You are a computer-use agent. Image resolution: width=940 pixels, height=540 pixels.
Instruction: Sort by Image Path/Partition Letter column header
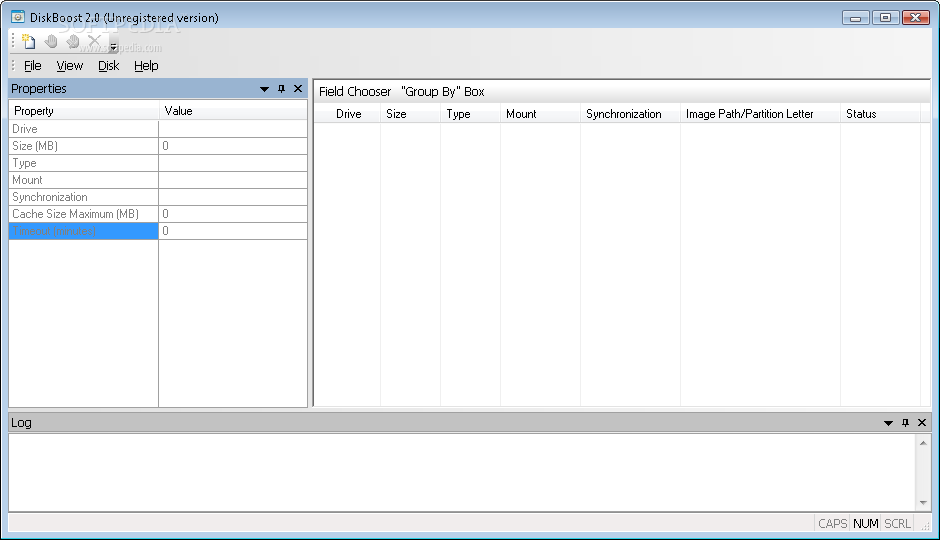[x=760, y=114]
